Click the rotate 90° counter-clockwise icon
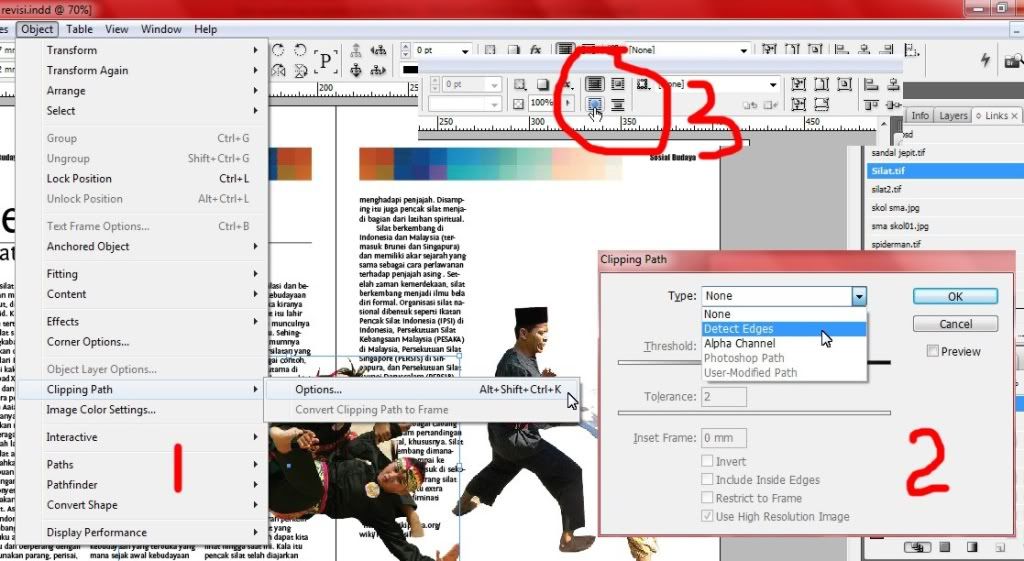1024x561 pixels. pos(300,50)
